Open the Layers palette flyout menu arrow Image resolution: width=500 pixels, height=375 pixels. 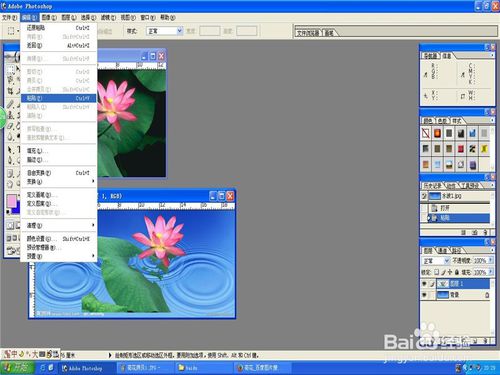click(492, 249)
